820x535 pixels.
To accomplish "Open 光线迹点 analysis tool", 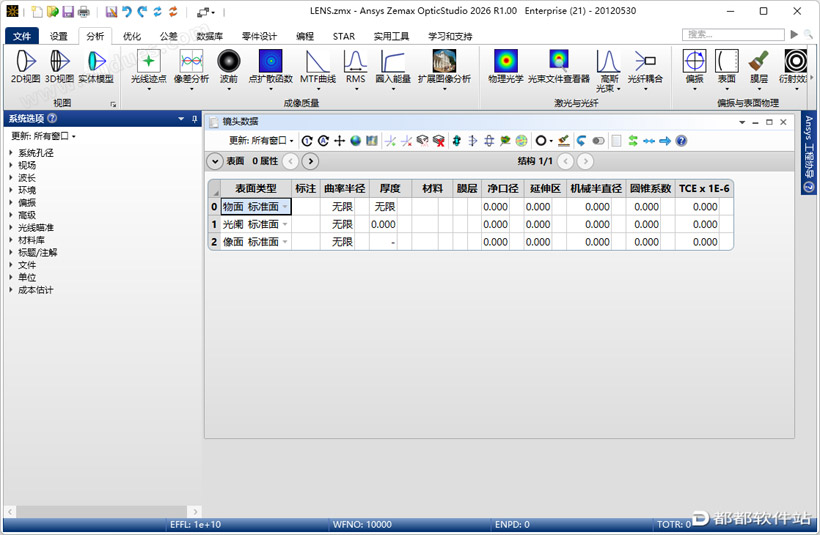I will coord(149,70).
